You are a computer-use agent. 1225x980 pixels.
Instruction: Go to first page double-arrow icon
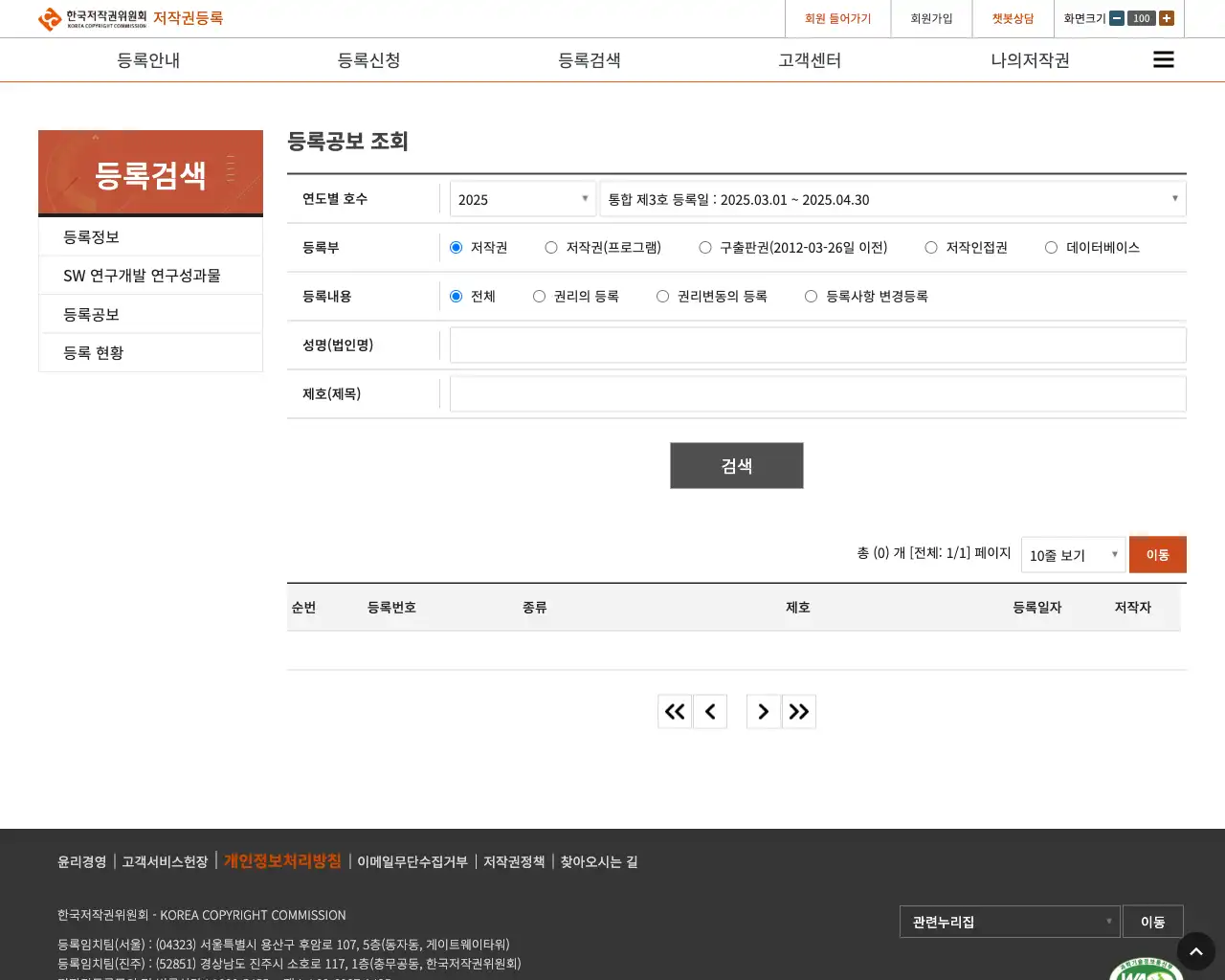(675, 711)
